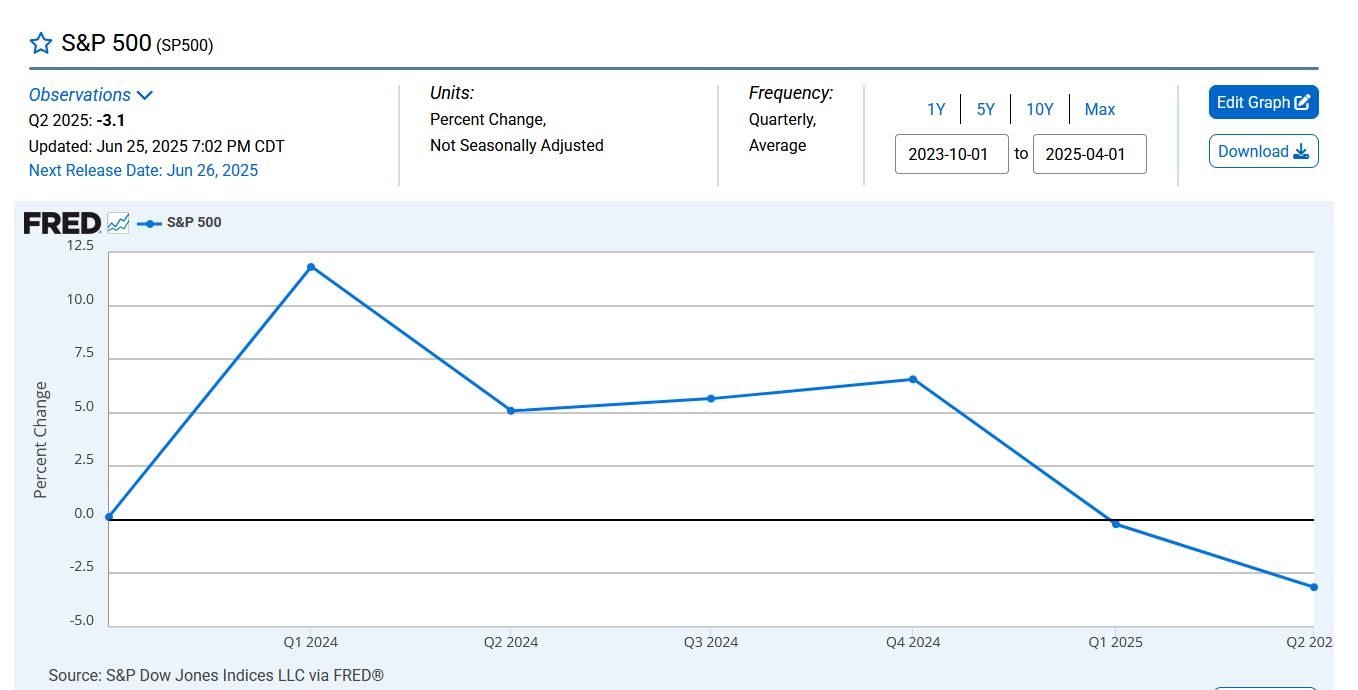Image resolution: width=1358 pixels, height=690 pixels.
Task: Select the Q2 2024 data point on the line
Action: coord(511,411)
